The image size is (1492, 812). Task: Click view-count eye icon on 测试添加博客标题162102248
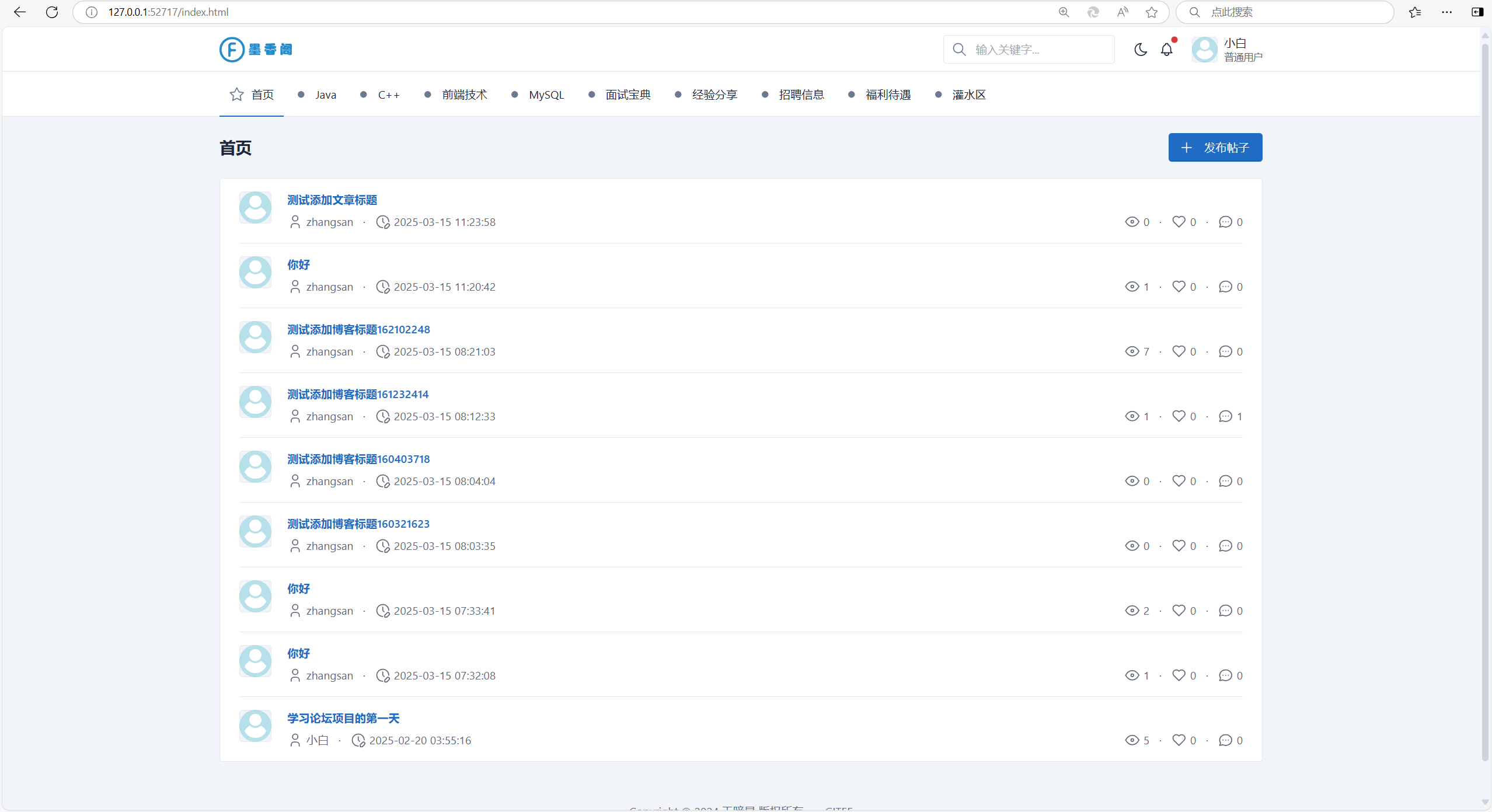coord(1131,351)
